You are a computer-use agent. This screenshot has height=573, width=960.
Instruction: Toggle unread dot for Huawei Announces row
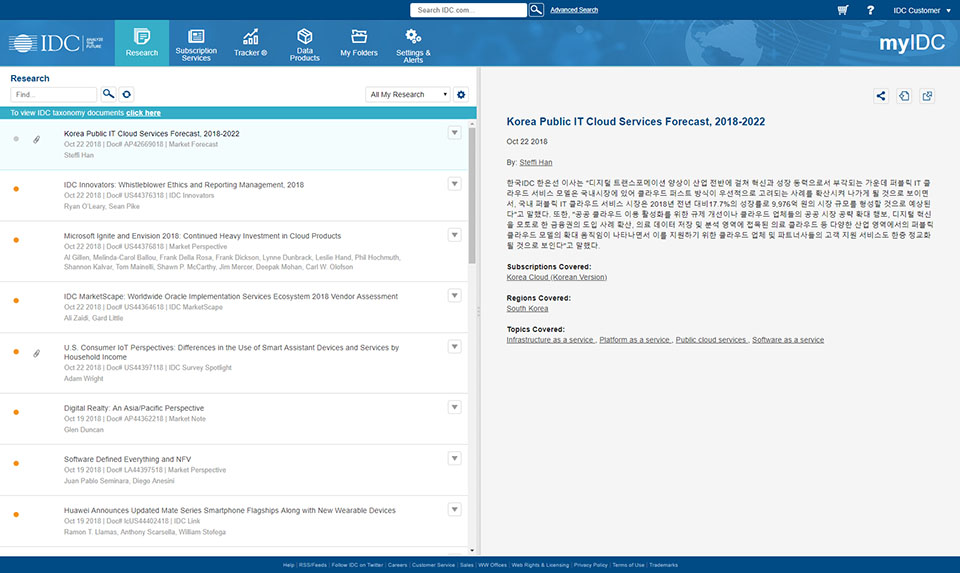point(16,515)
